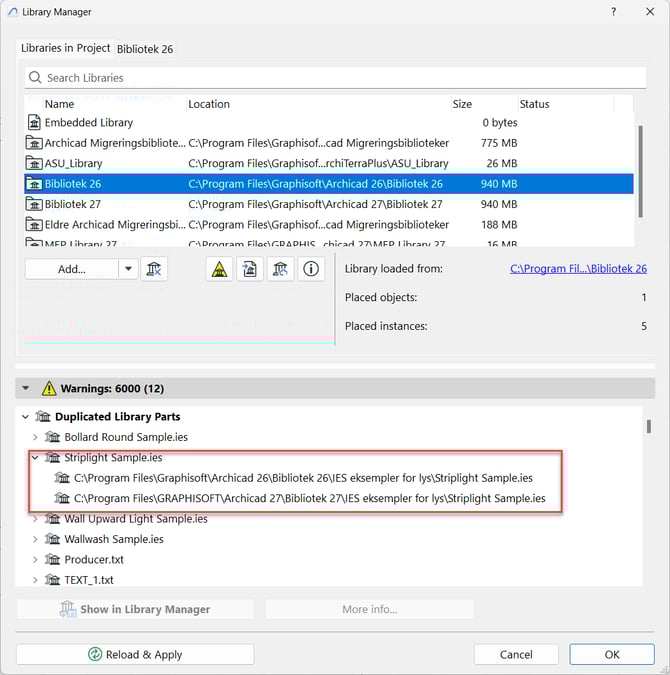This screenshot has width=670, height=675.
Task: Click the ASU_Library icon in list
Action: 34,163
